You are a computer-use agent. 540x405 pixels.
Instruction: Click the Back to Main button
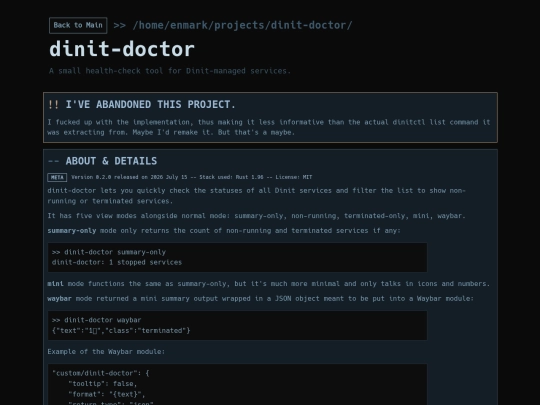pyautogui.click(x=78, y=25)
